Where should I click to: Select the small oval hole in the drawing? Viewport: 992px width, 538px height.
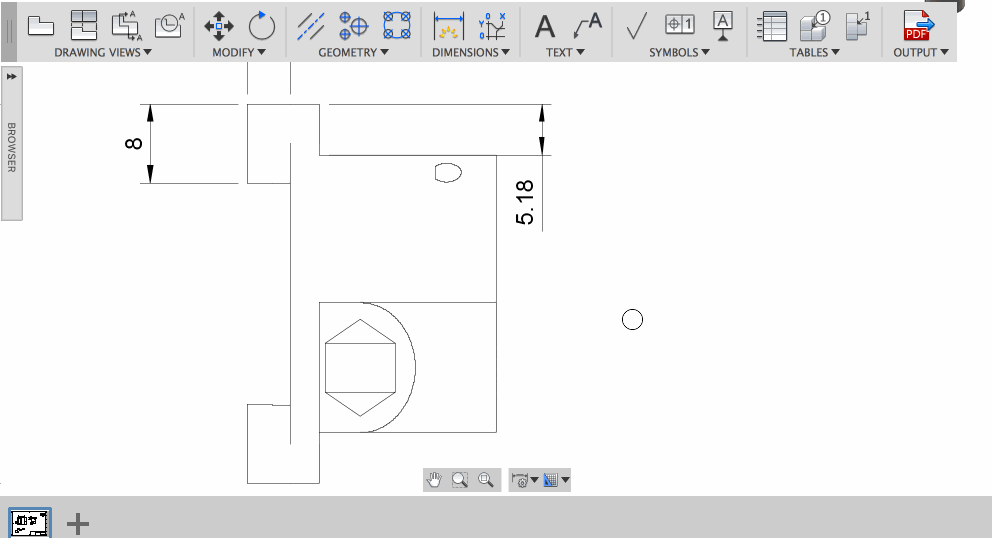click(449, 172)
